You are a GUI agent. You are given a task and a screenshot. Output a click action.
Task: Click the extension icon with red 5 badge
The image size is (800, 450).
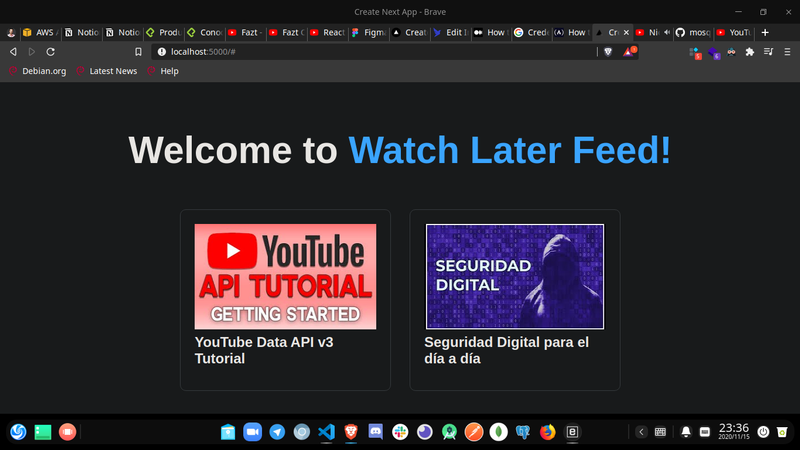coord(695,53)
